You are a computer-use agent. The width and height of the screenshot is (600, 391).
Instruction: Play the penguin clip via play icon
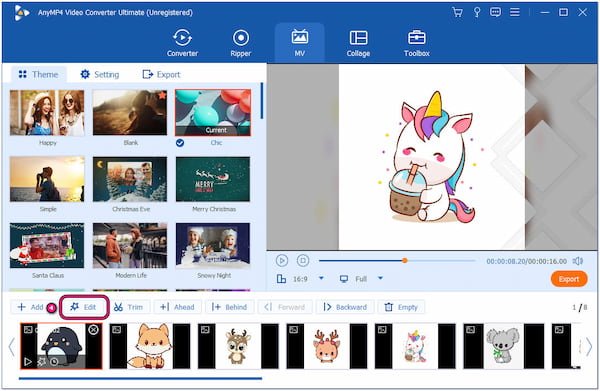tap(28, 362)
